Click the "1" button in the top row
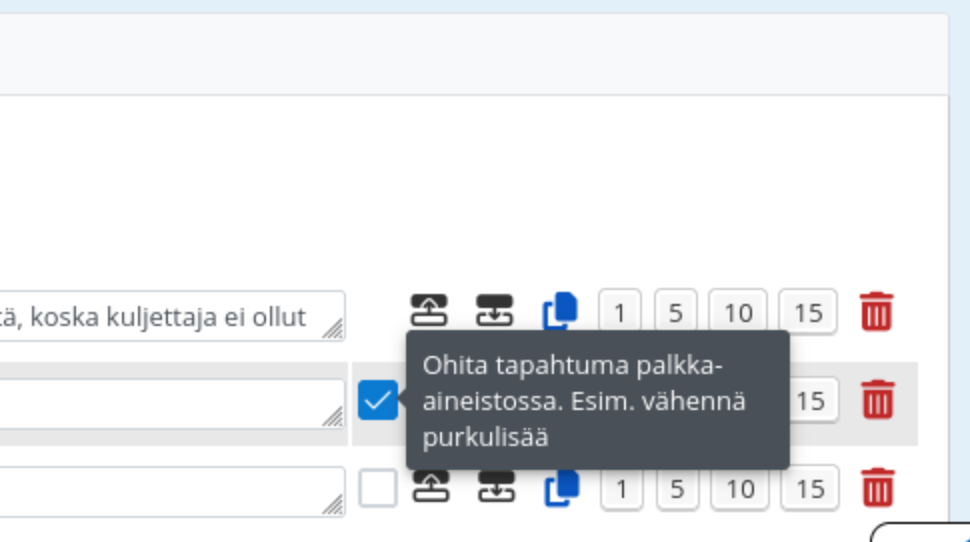 pyautogui.click(x=620, y=312)
